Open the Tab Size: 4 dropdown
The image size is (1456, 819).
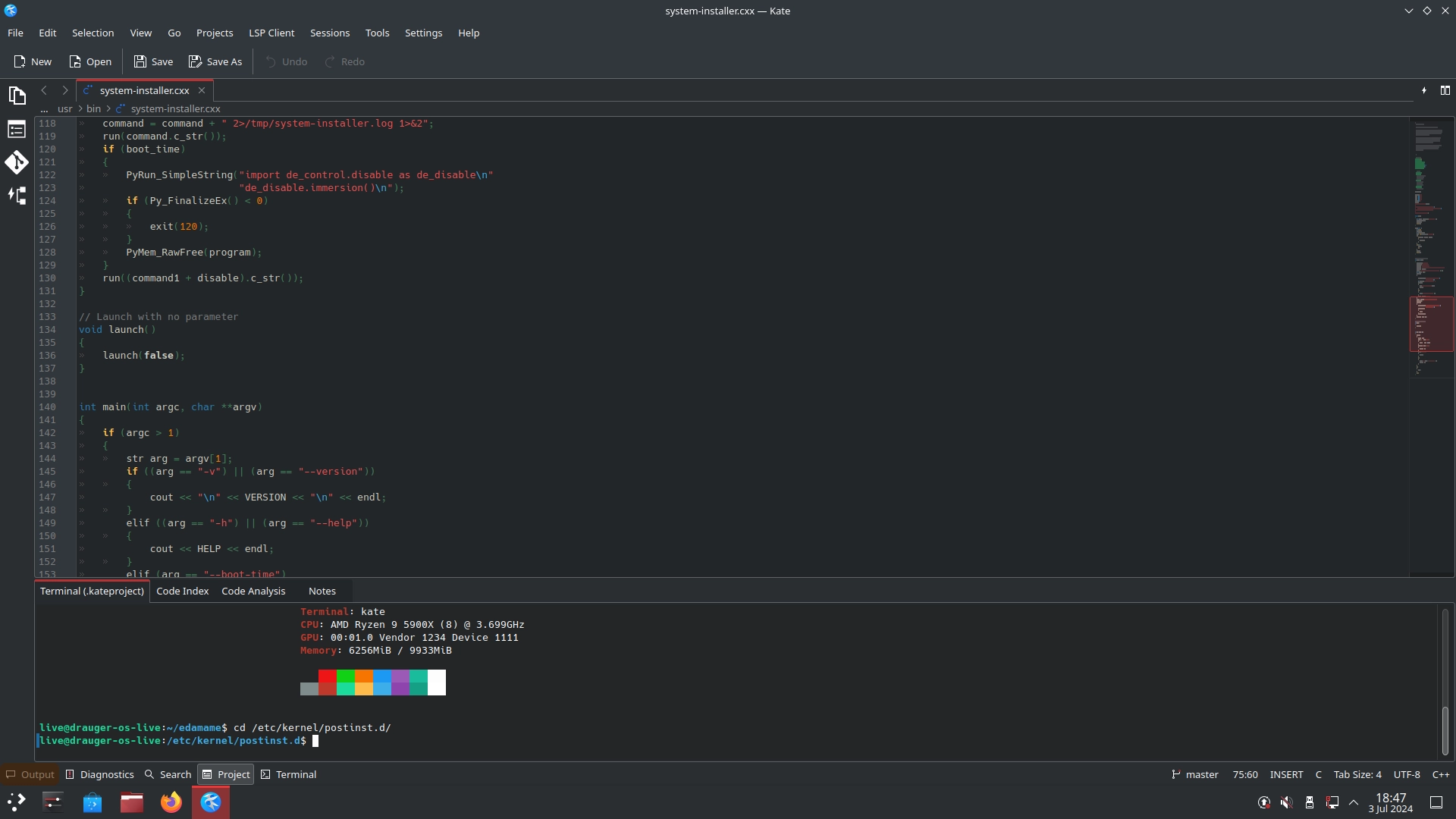(x=1357, y=774)
